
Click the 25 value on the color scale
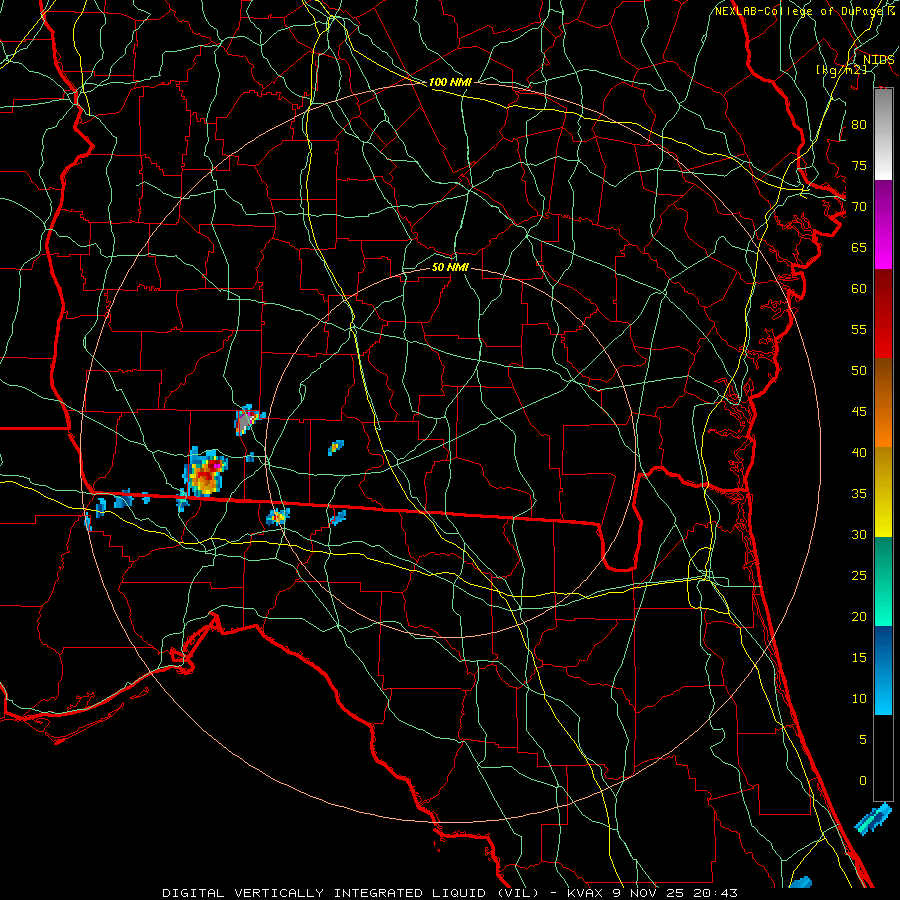[x=859, y=576]
